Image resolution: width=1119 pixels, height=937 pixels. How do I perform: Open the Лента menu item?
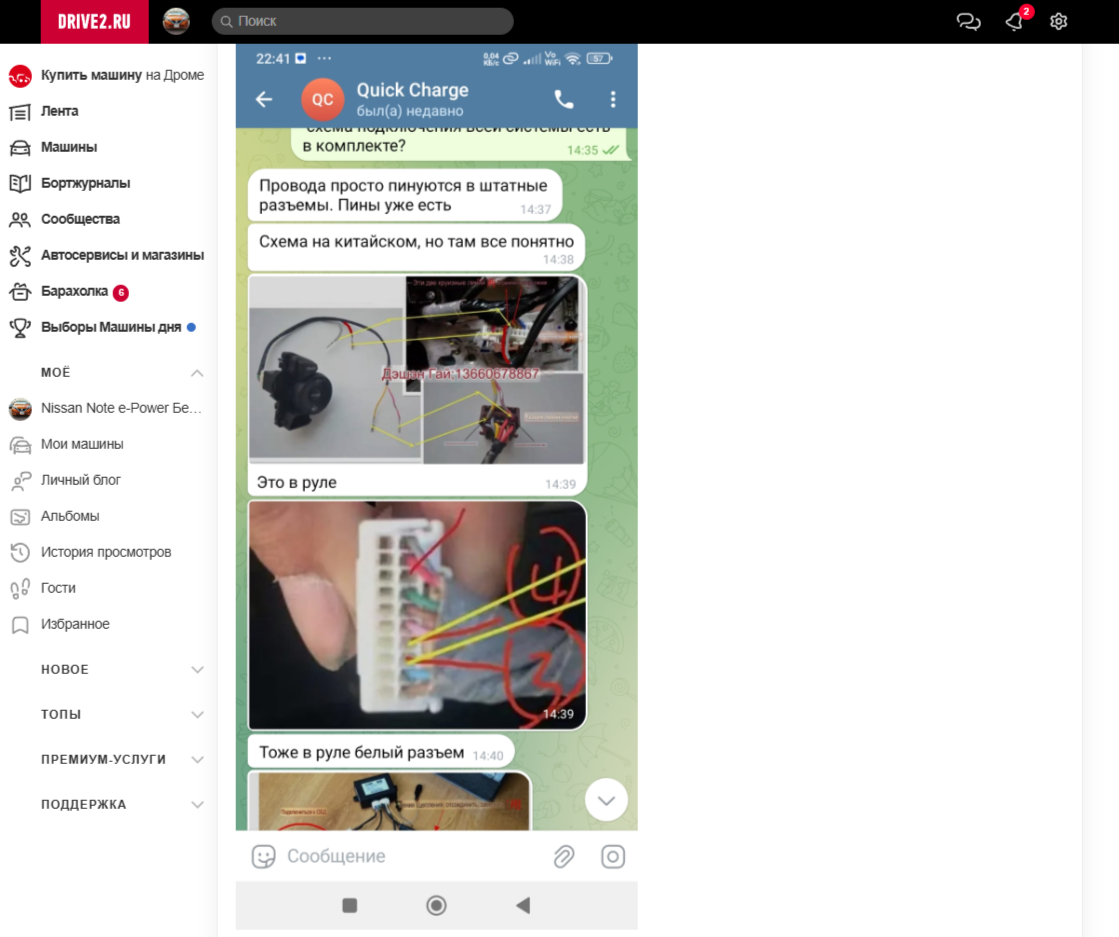pyautogui.click(x=59, y=111)
